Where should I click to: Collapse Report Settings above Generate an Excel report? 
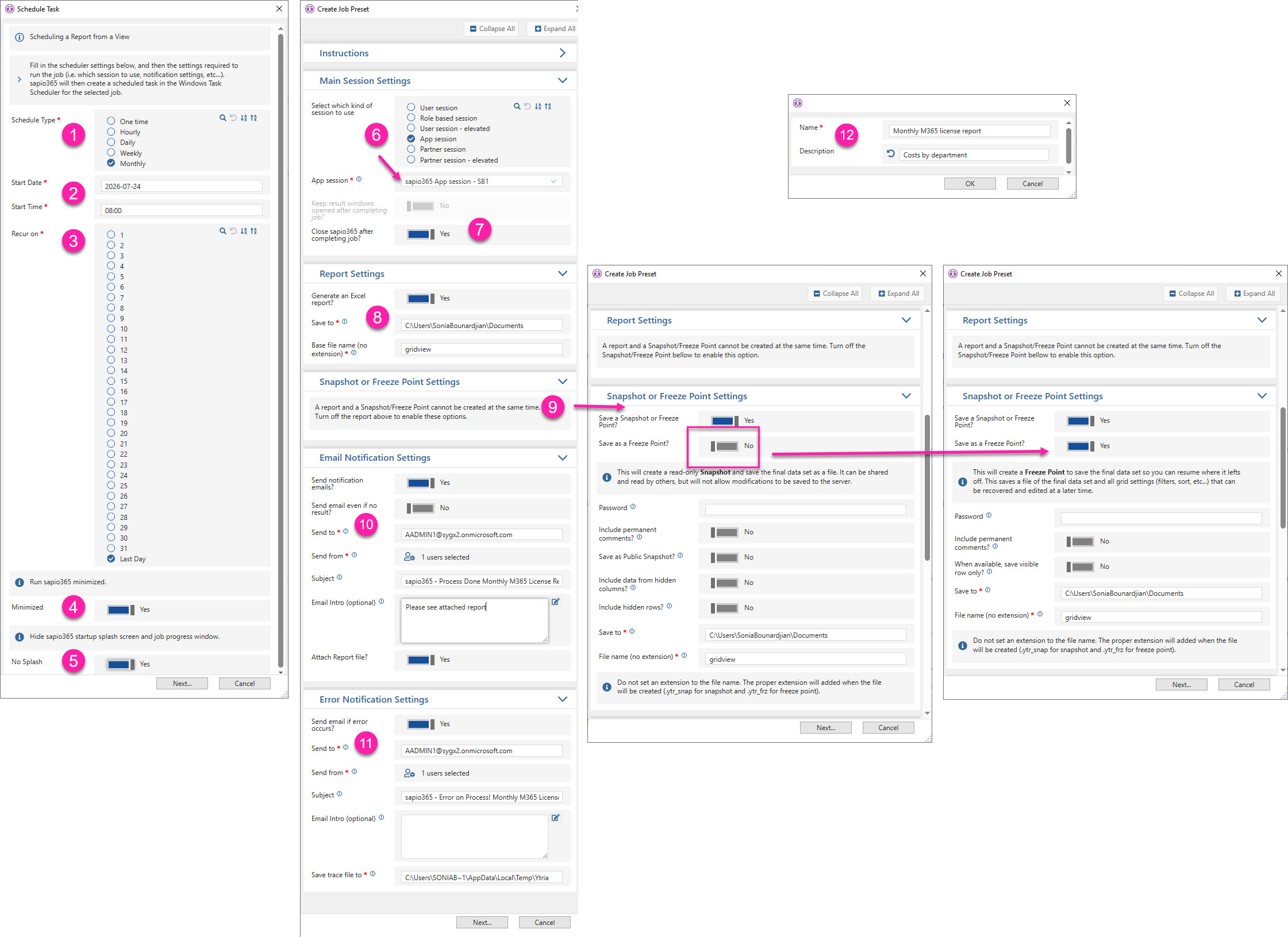click(x=563, y=273)
